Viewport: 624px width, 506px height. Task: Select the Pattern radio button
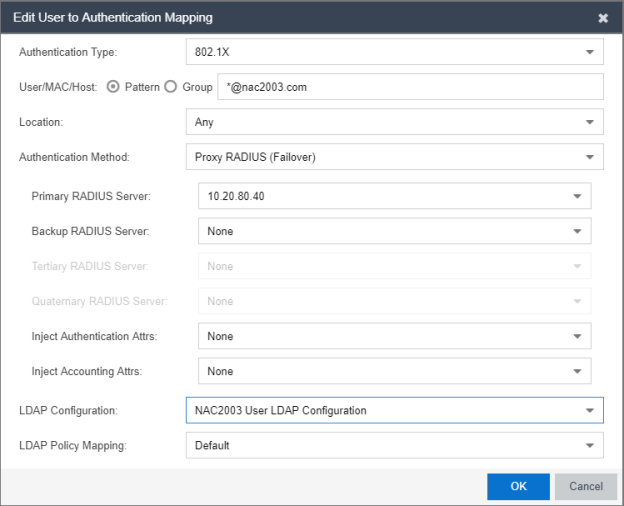point(112,87)
